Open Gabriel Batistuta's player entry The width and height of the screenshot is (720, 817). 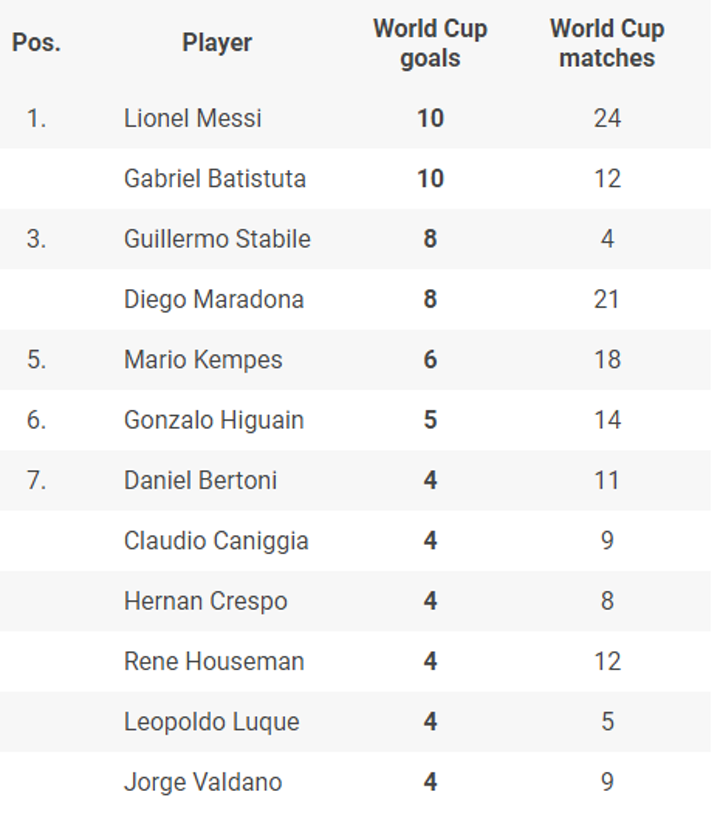(x=214, y=179)
